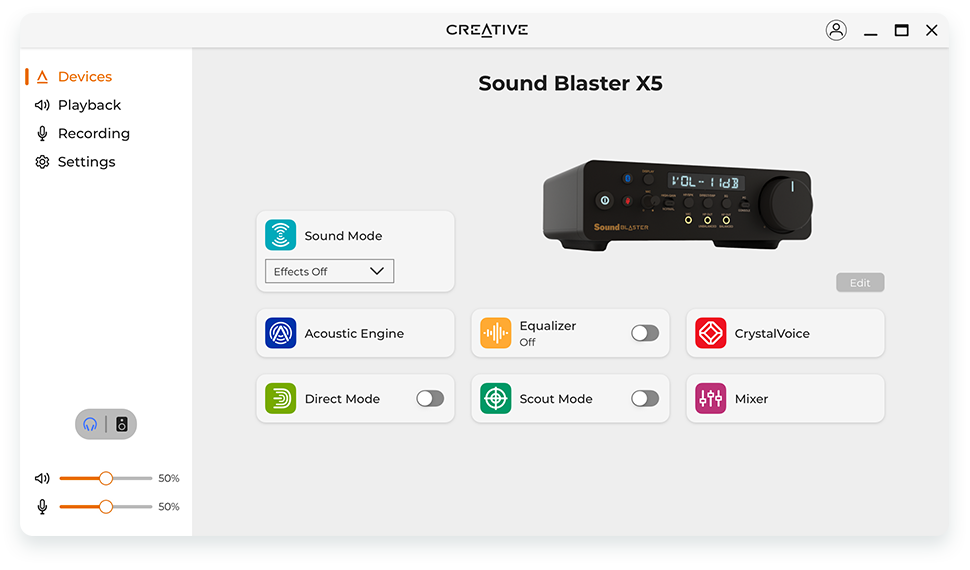The width and height of the screenshot is (970, 570).
Task: Click the Sound Mode teal icon
Action: [x=281, y=236]
